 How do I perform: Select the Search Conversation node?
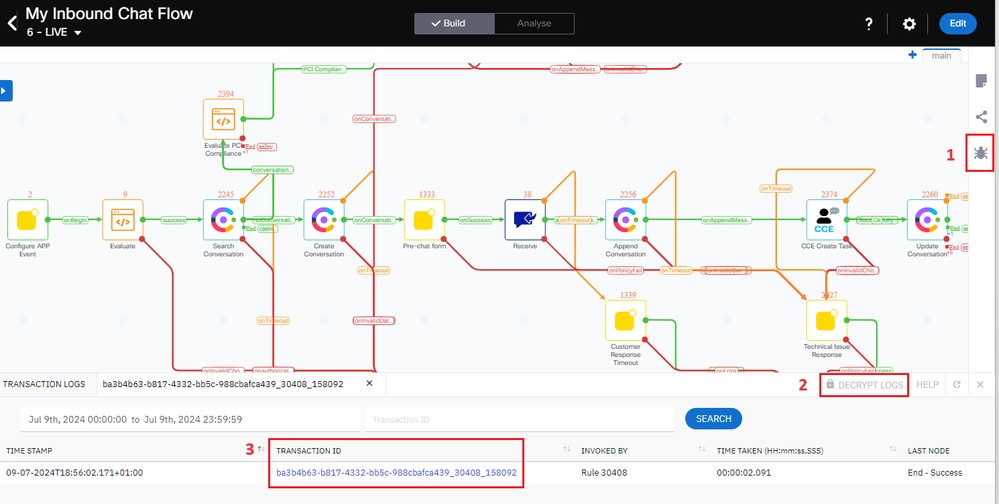223,220
